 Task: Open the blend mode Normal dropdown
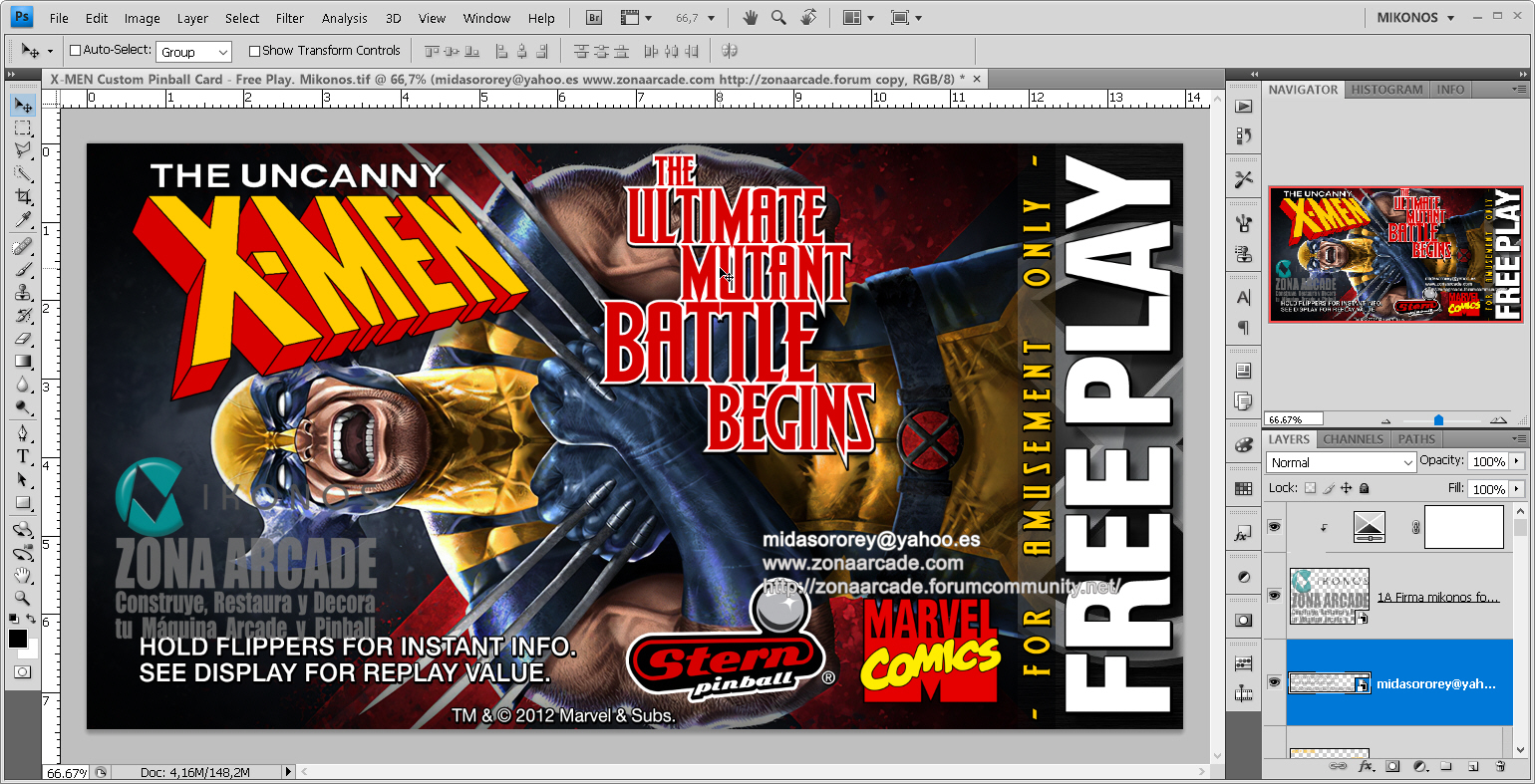pos(1341,462)
